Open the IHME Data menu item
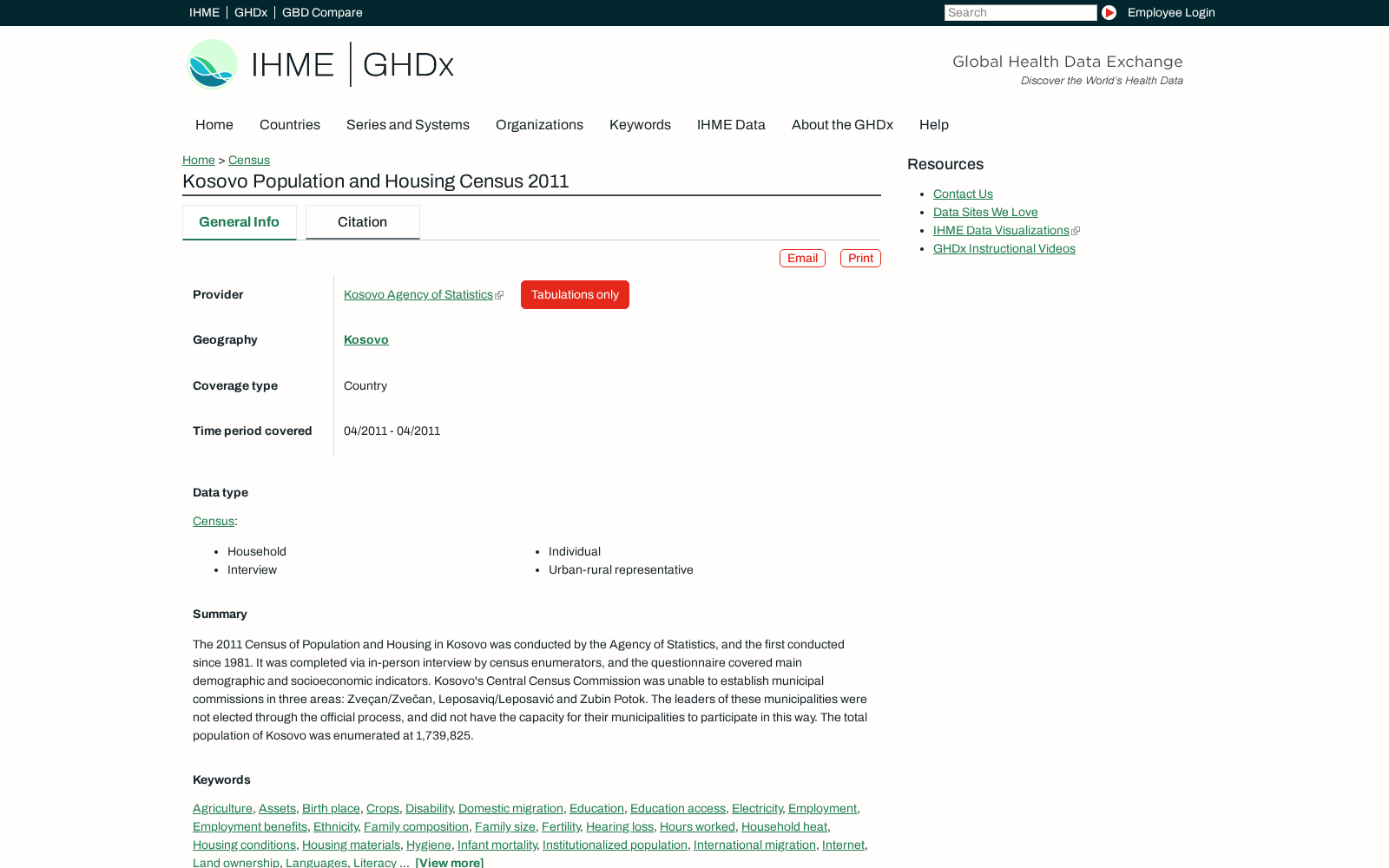 point(731,125)
